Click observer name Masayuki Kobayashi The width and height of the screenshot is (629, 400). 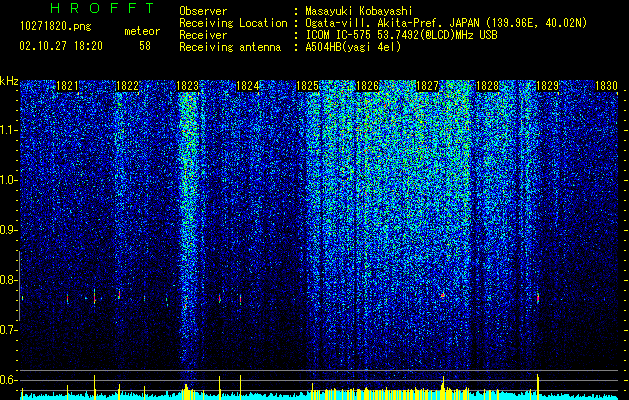[359, 11]
